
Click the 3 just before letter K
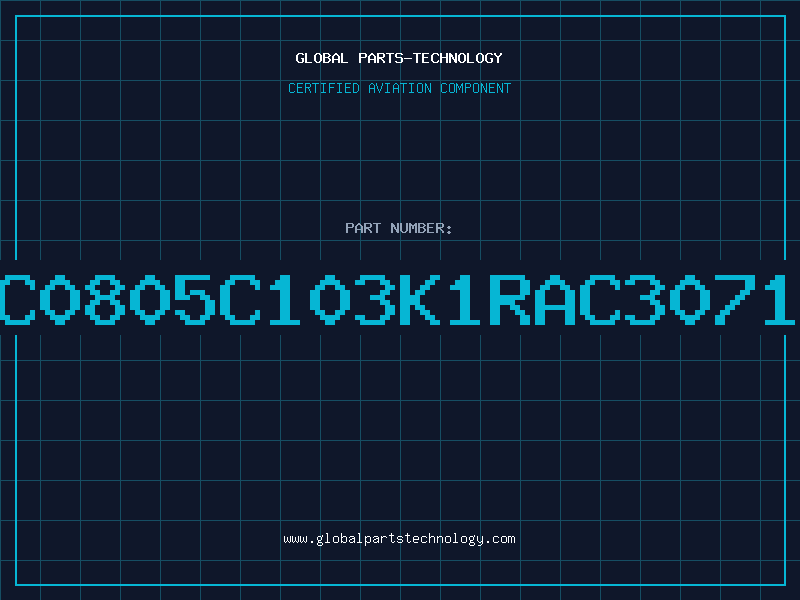coord(374,299)
